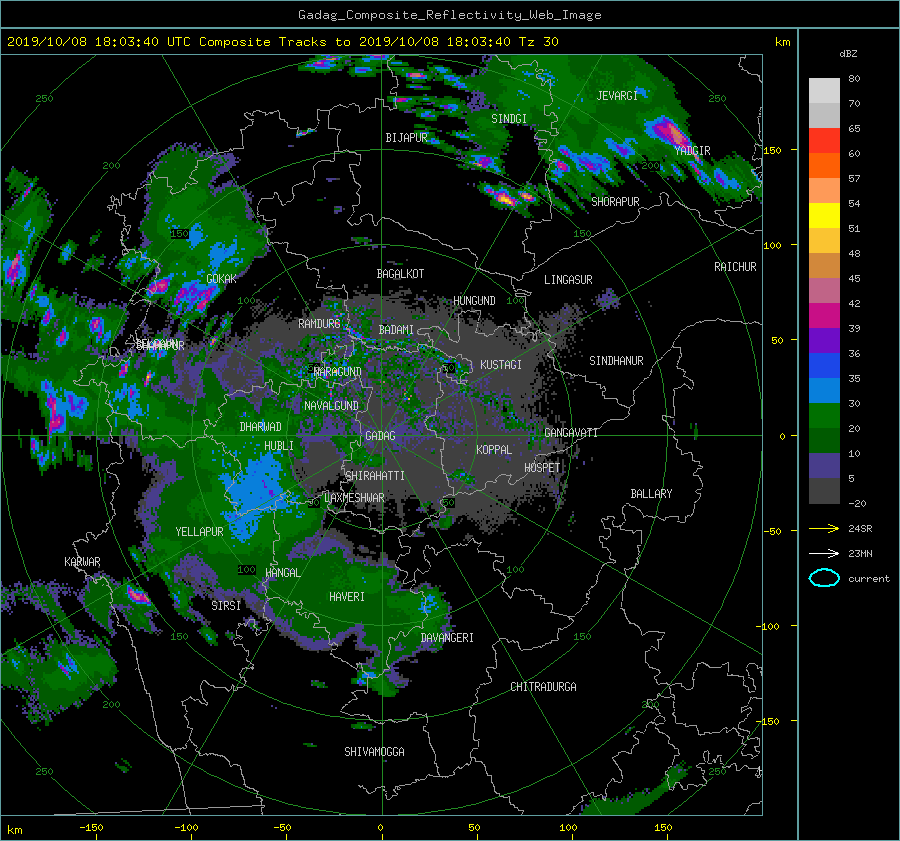Select the BALLARY map label
Image resolution: width=900 pixels, height=841 pixels.
[651, 494]
